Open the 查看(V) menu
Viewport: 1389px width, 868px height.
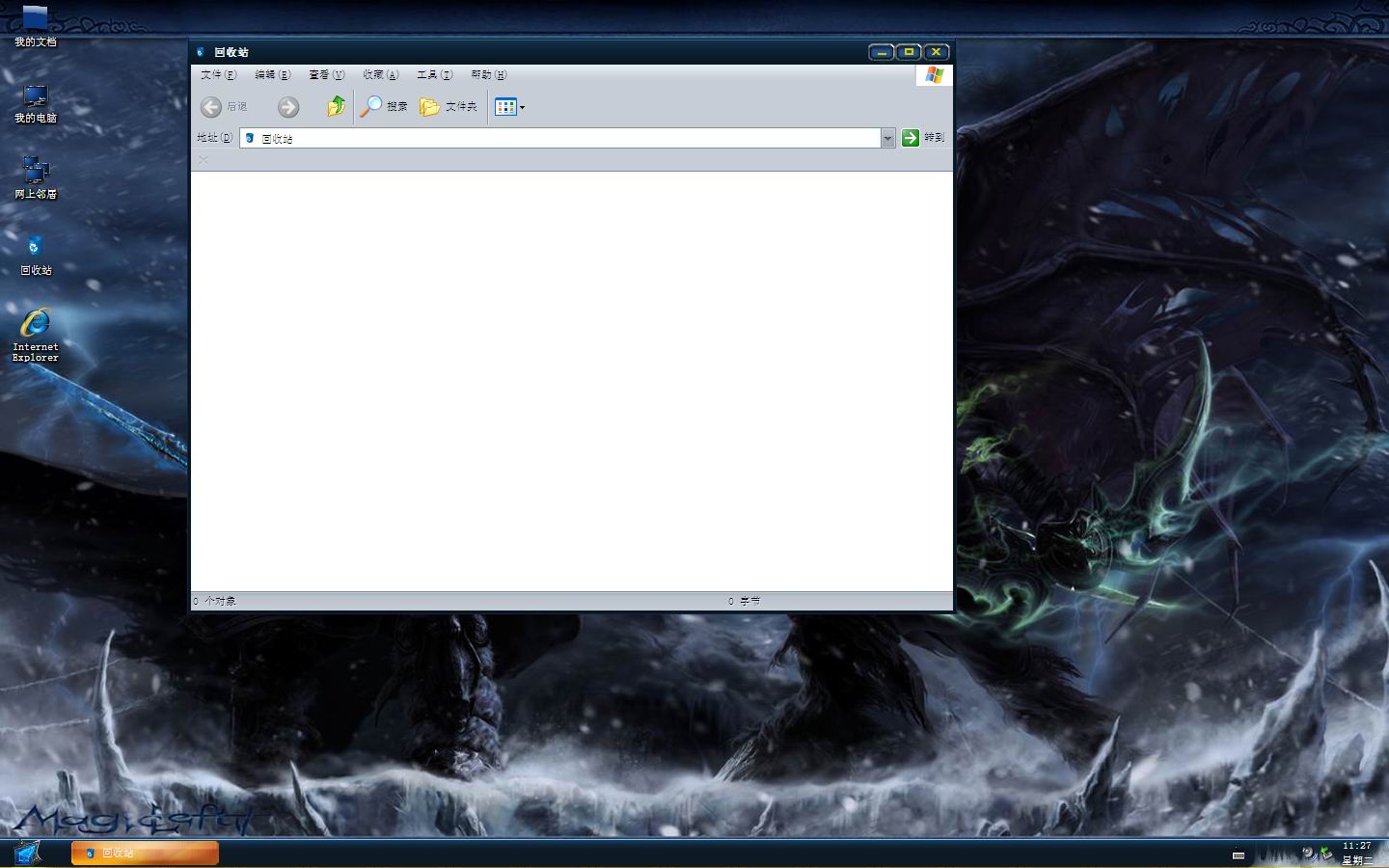point(326,75)
